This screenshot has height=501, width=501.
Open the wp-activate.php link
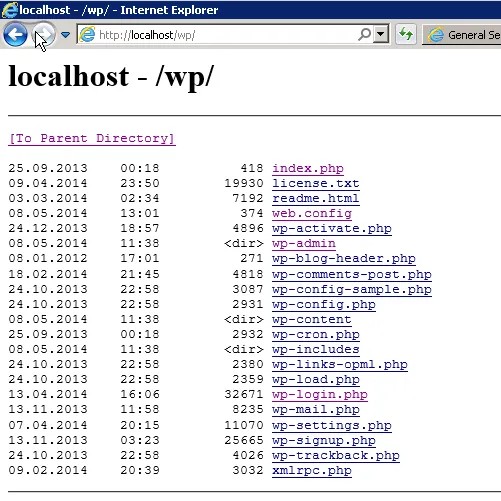(332, 228)
